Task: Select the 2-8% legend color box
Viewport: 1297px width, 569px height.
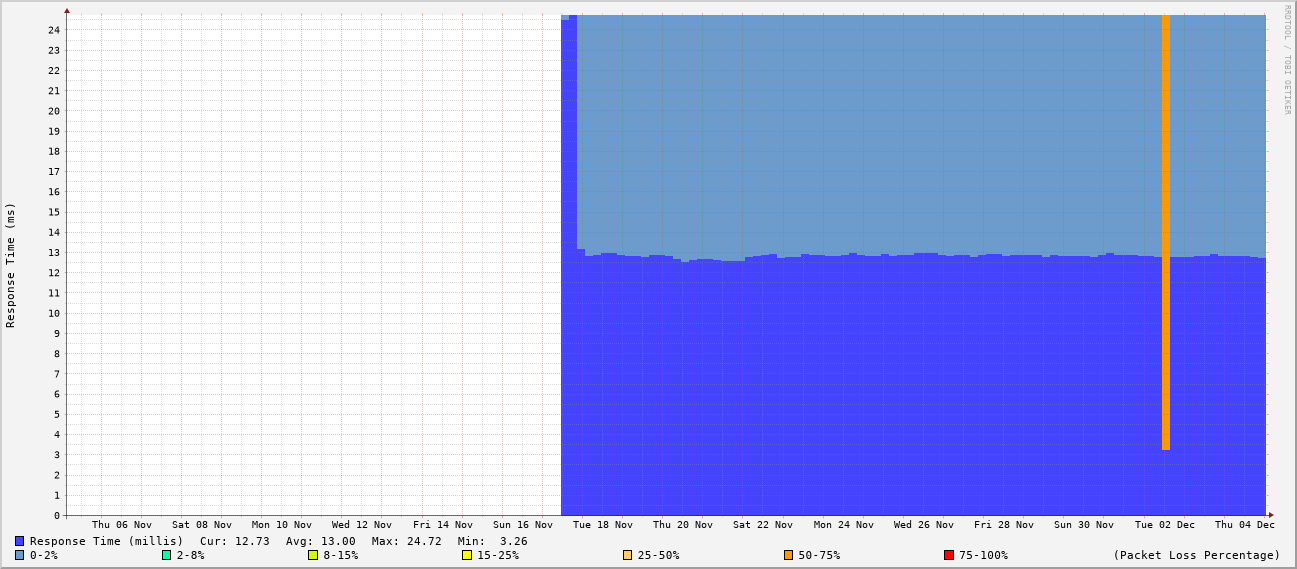Action: click(x=167, y=555)
